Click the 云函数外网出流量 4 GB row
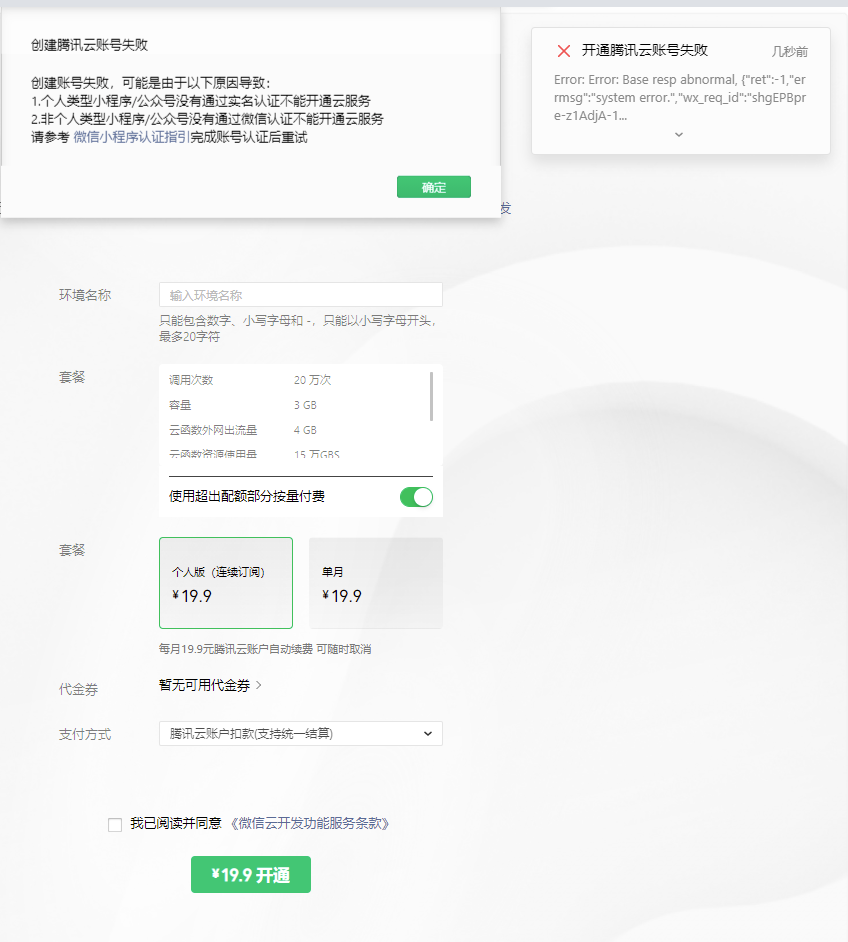The image size is (848, 942). click(x=294, y=430)
